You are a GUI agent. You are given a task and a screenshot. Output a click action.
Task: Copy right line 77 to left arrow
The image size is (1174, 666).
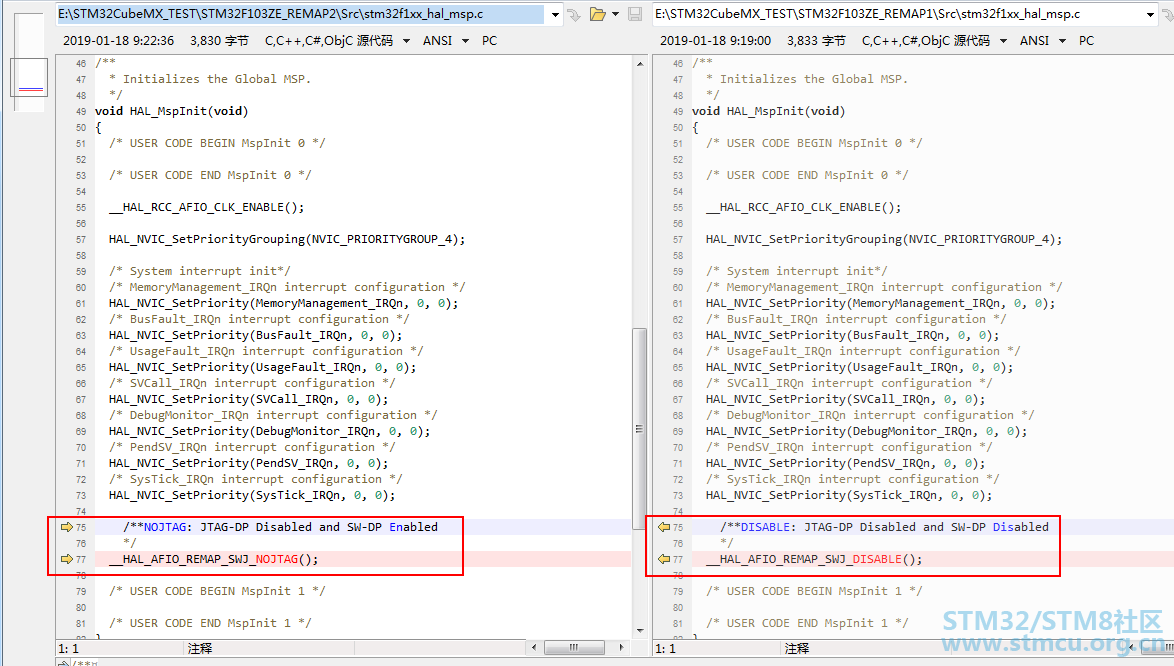tap(663, 559)
